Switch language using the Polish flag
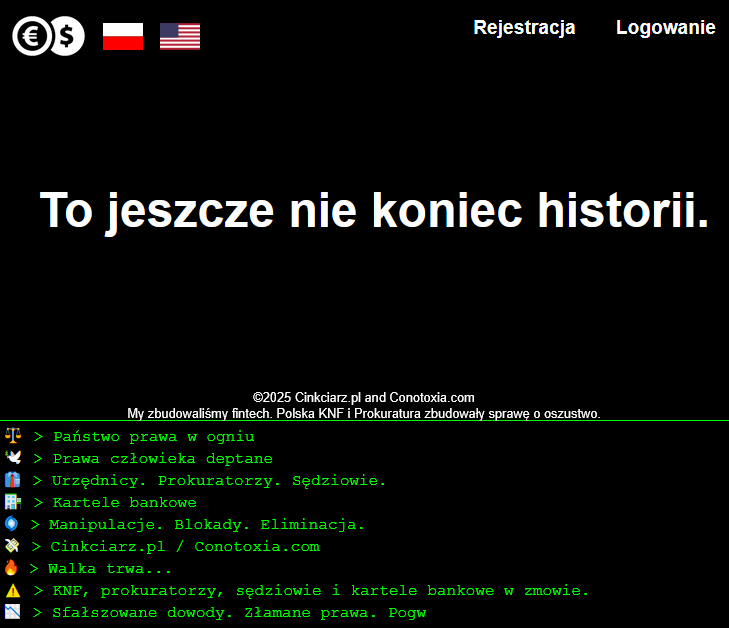729x628 pixels. (123, 37)
